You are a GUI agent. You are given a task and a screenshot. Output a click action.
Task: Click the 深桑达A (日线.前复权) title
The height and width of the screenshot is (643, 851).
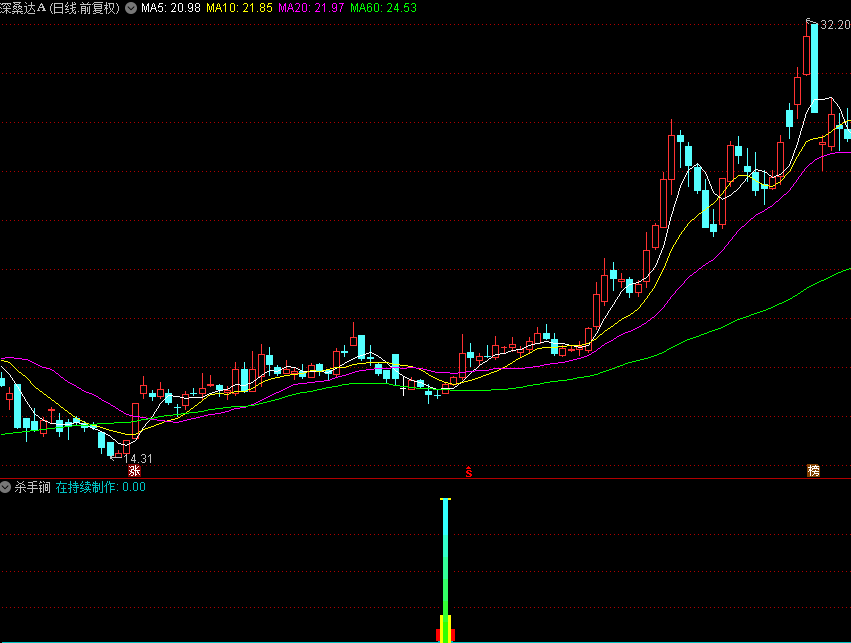click(60, 8)
